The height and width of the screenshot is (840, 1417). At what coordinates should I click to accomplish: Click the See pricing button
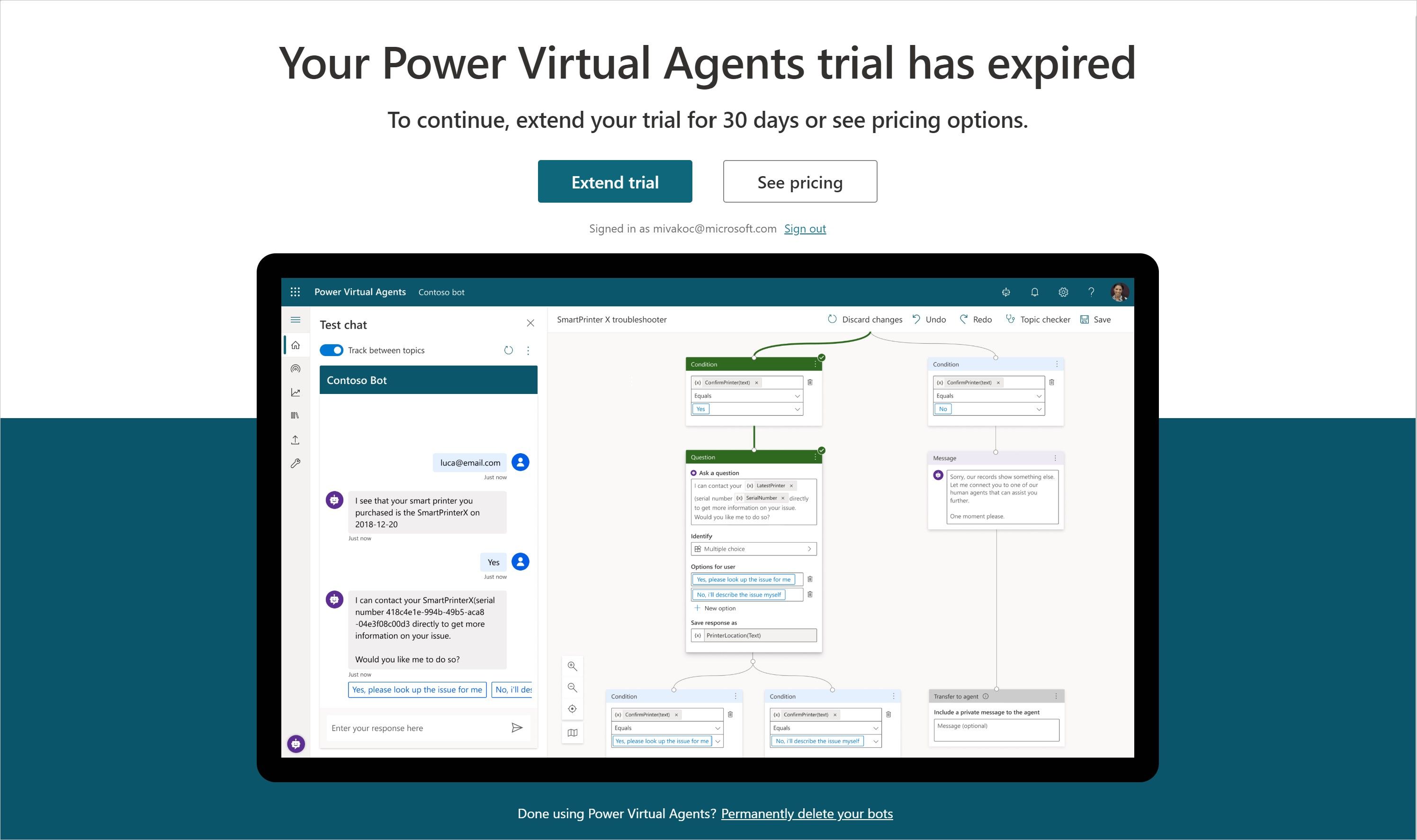(x=800, y=181)
